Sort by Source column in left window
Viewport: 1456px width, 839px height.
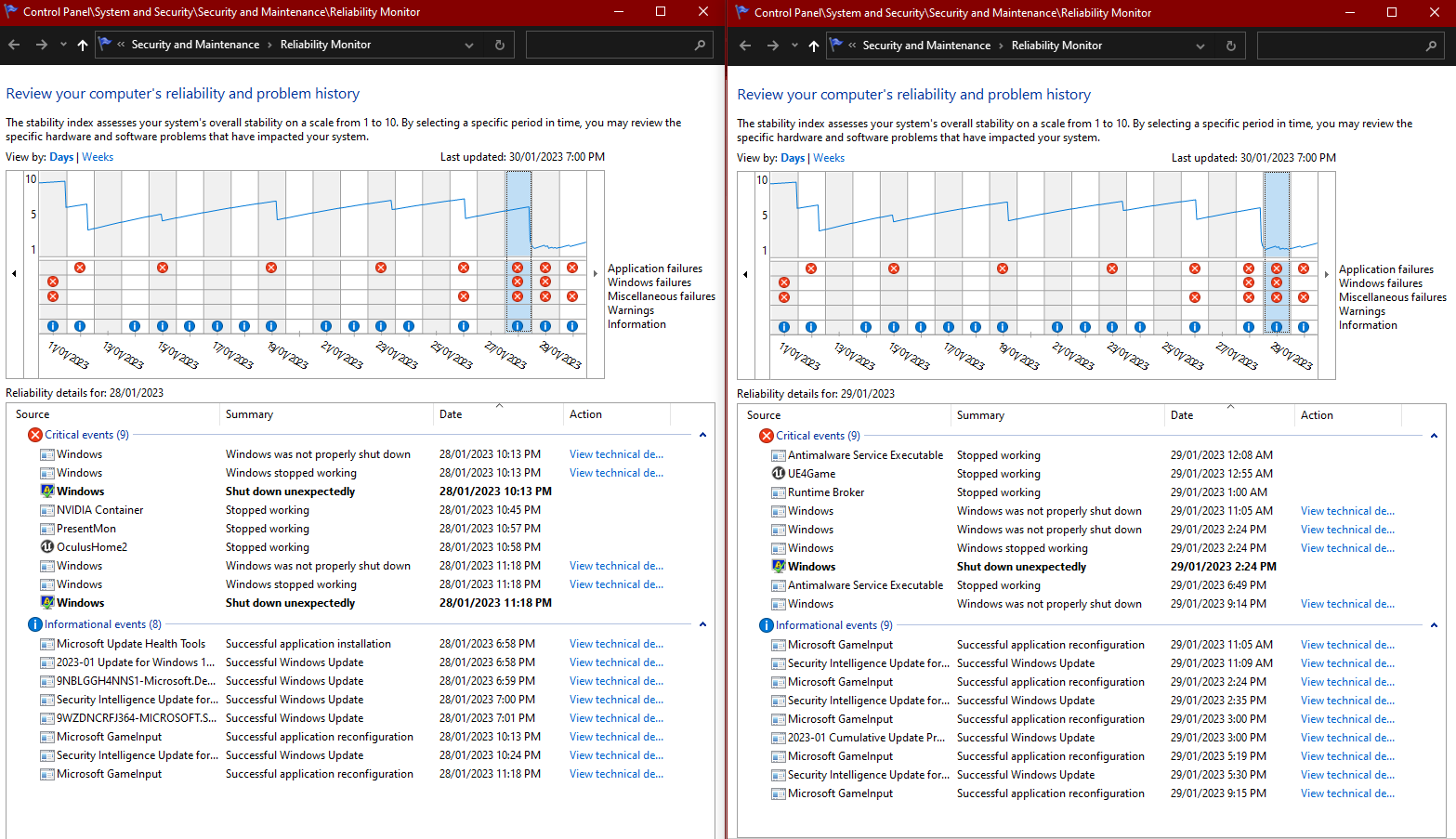113,414
